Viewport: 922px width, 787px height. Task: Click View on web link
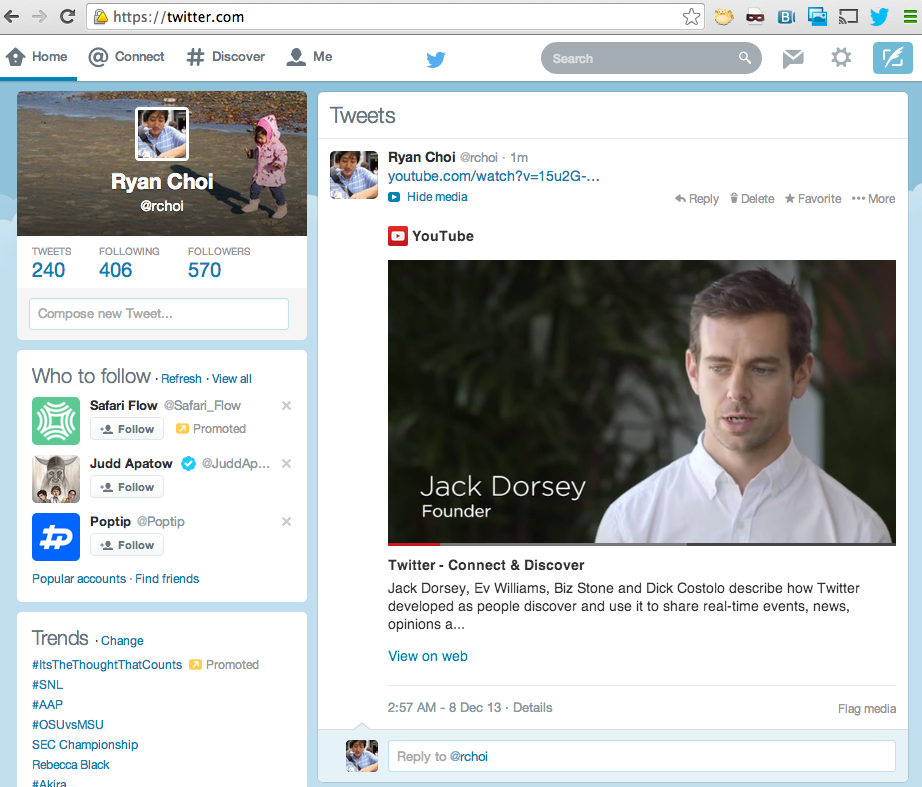pos(427,656)
